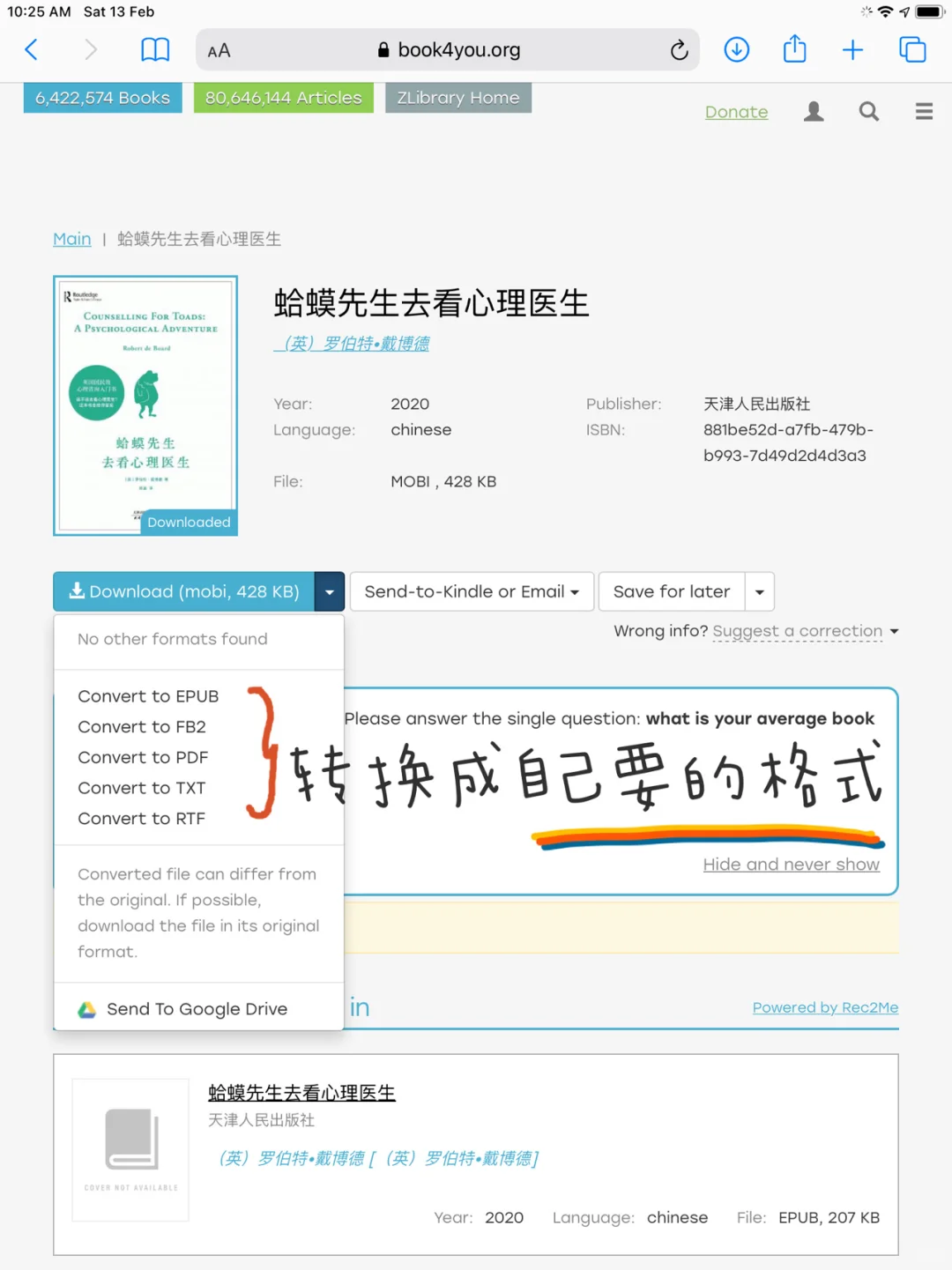
Task: Open Safari bookmarks book icon
Action: click(155, 49)
